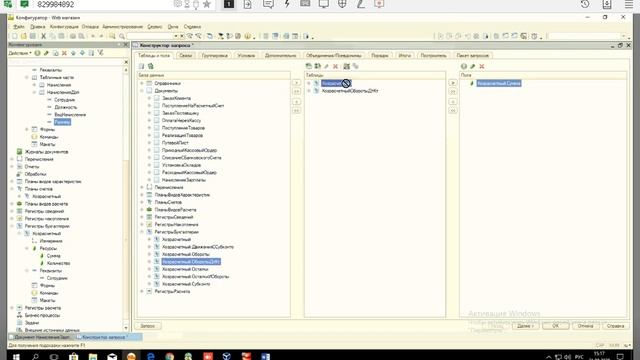Click the double right arrow between База данных and Таблицы

[x=297, y=92]
